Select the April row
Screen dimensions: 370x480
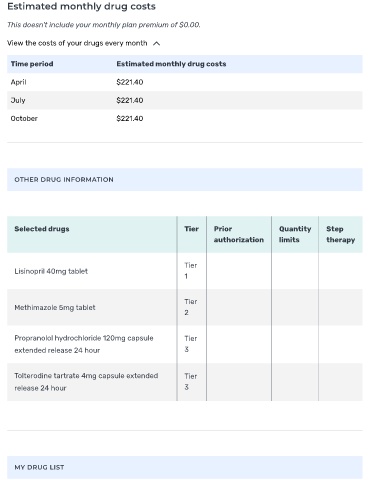click(185, 82)
